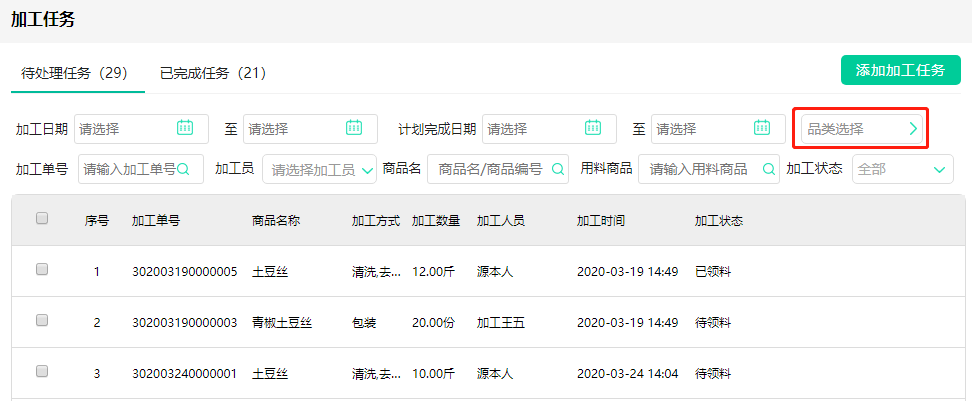Screen dimensions: 972x401
Task: Click the 添加加工任务 button
Action: [x=901, y=70]
